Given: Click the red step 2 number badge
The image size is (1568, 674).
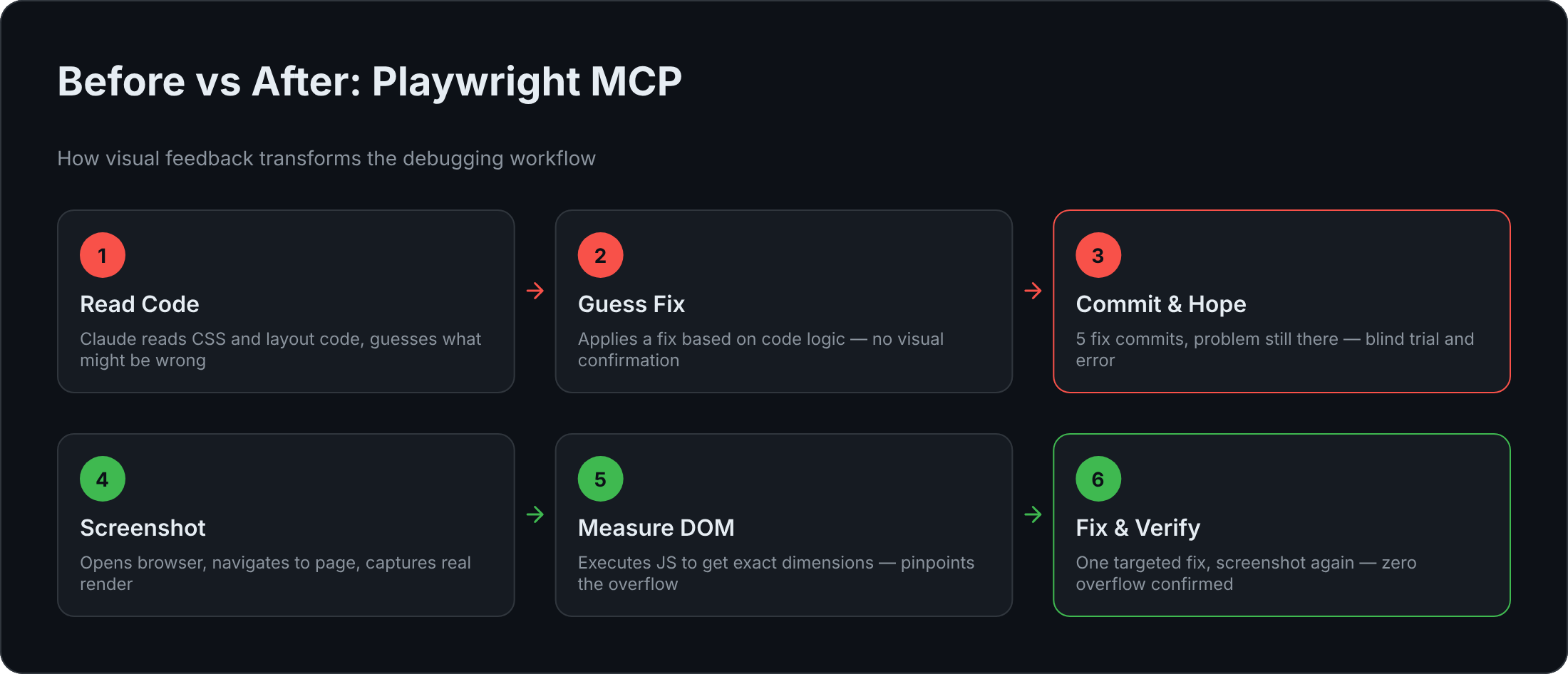Looking at the screenshot, I should (600, 255).
